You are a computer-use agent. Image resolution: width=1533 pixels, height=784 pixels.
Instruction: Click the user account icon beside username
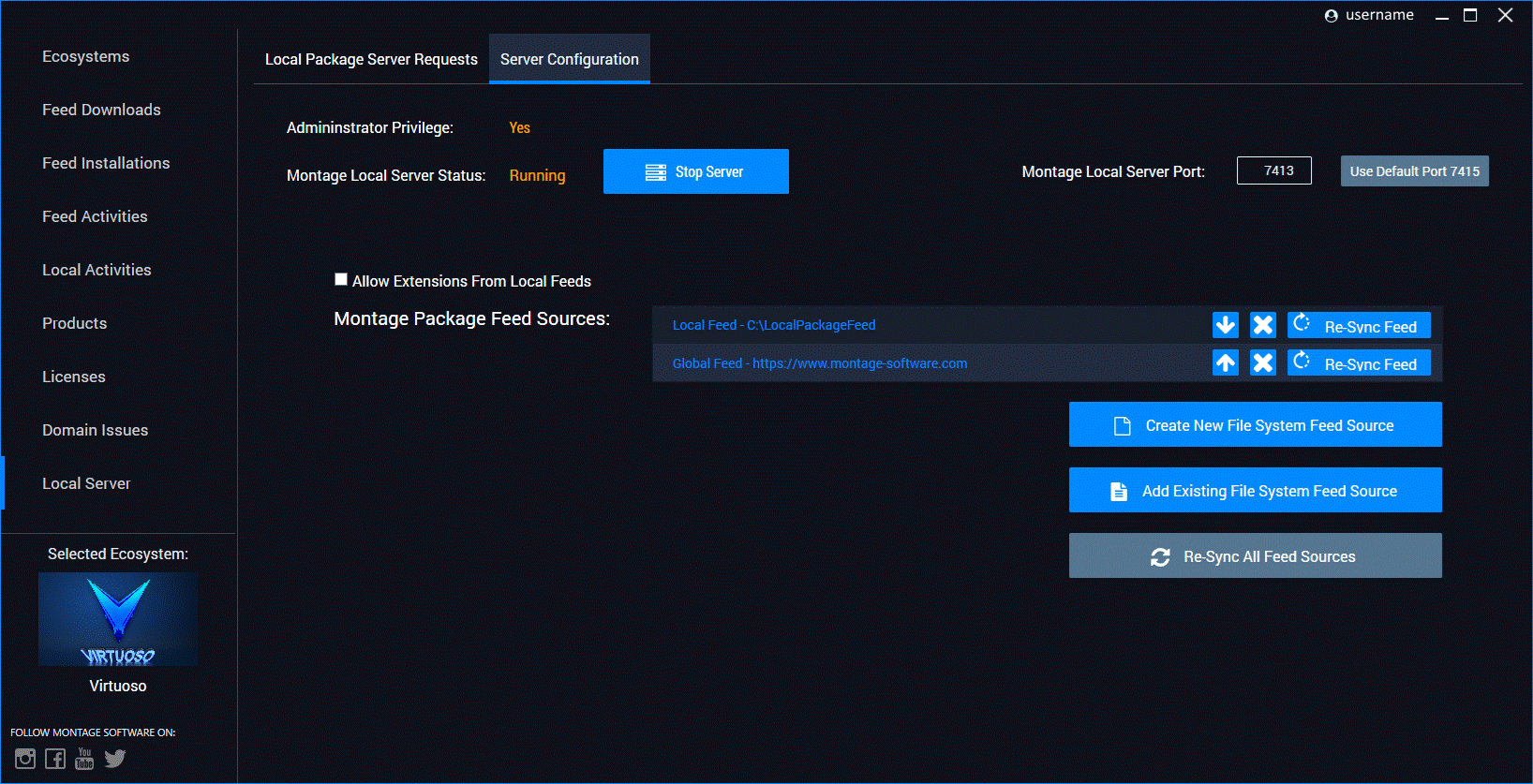coord(1331,16)
